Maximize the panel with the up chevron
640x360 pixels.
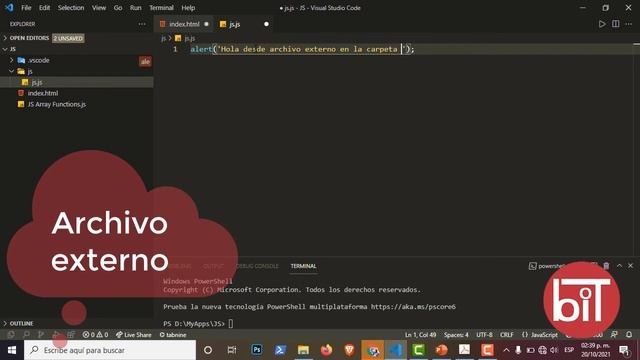pyautogui.click(x=620, y=266)
